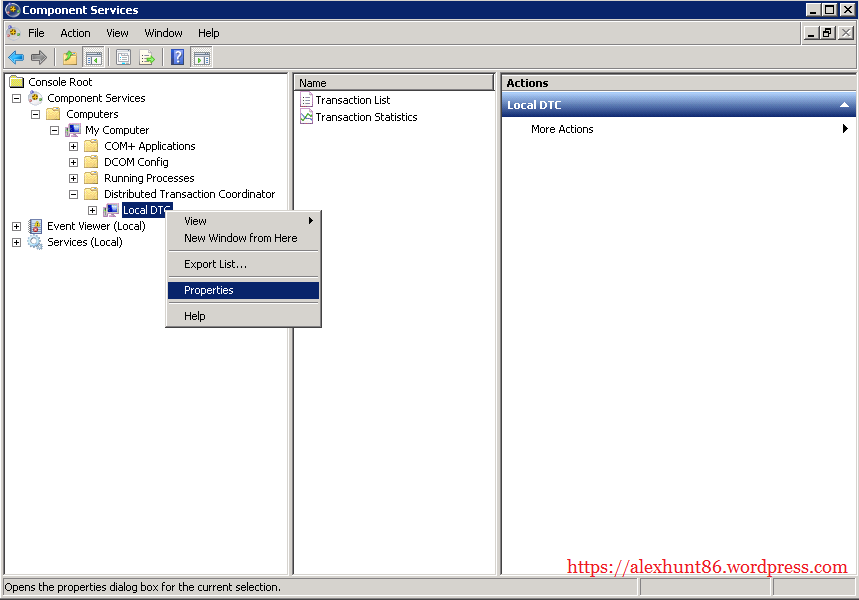
Task: Choose Export List... in context menu
Action: (x=243, y=264)
